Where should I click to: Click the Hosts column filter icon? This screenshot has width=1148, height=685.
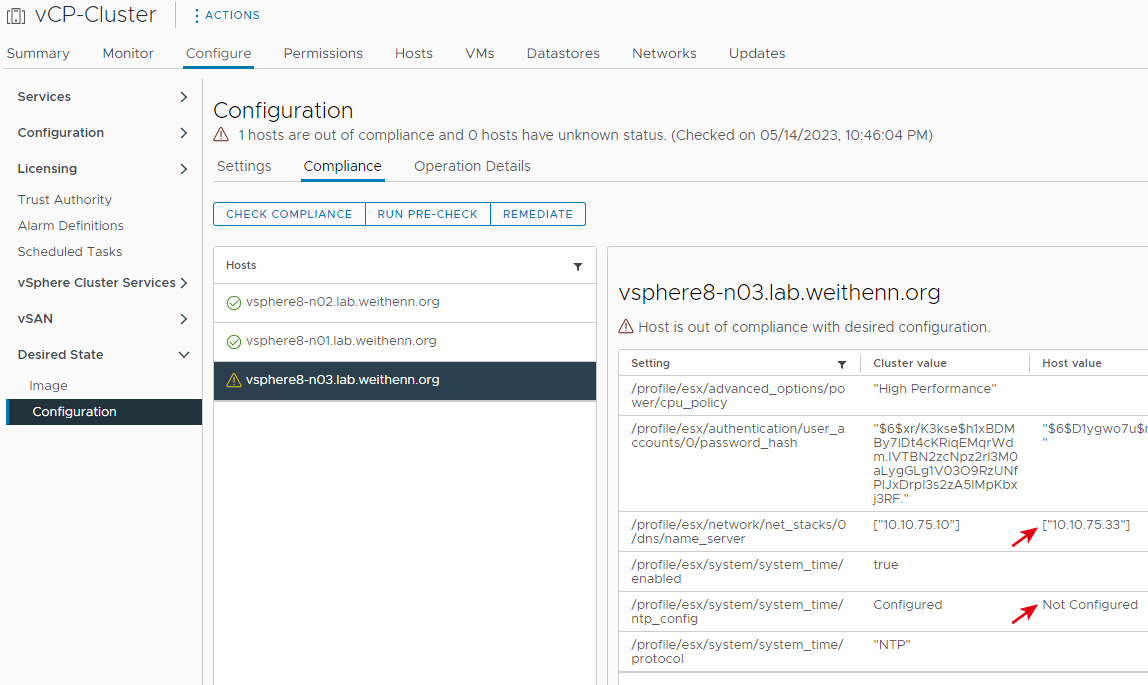578,266
